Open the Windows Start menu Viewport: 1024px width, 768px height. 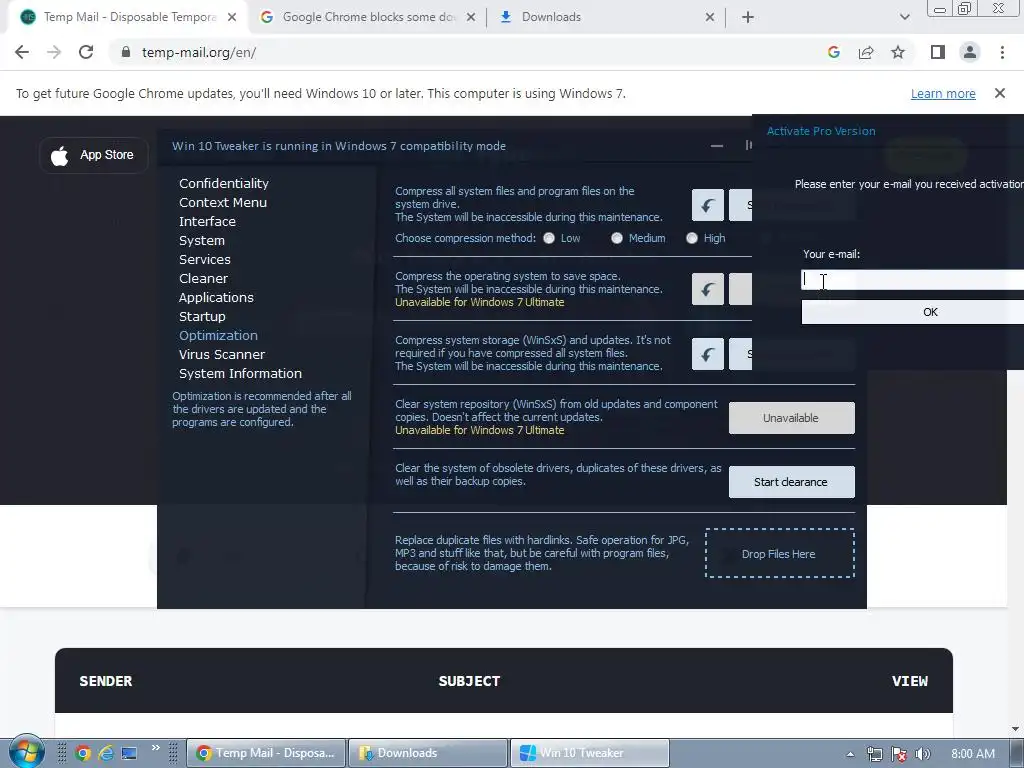tap(27, 752)
